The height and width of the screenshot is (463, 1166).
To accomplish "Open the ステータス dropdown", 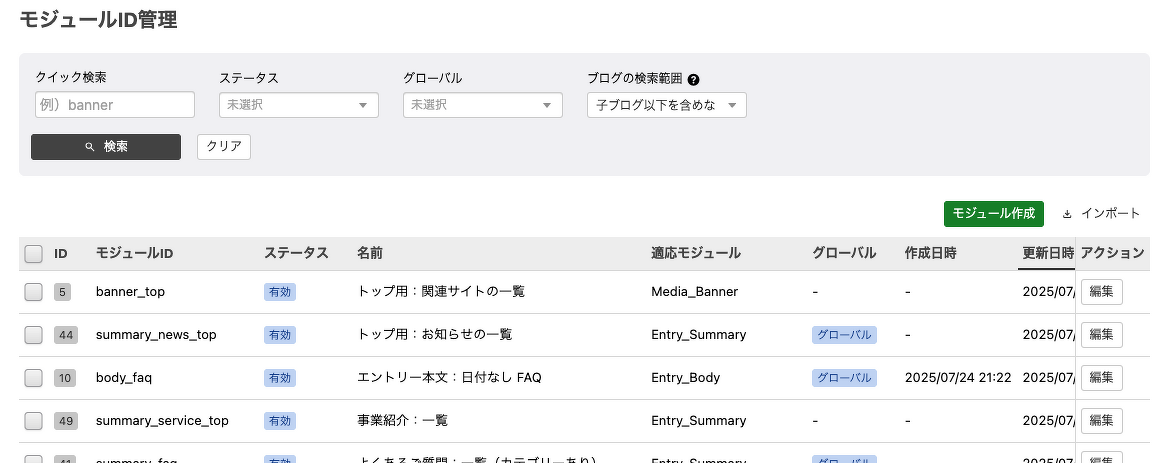I will pos(298,105).
